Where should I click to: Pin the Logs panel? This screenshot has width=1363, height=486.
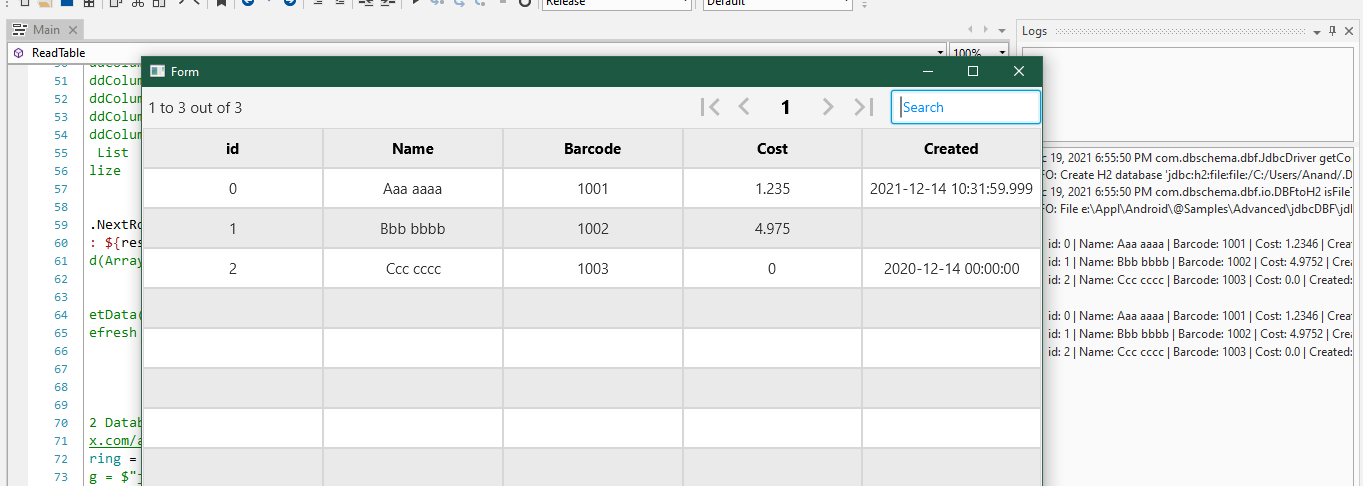(x=1332, y=31)
